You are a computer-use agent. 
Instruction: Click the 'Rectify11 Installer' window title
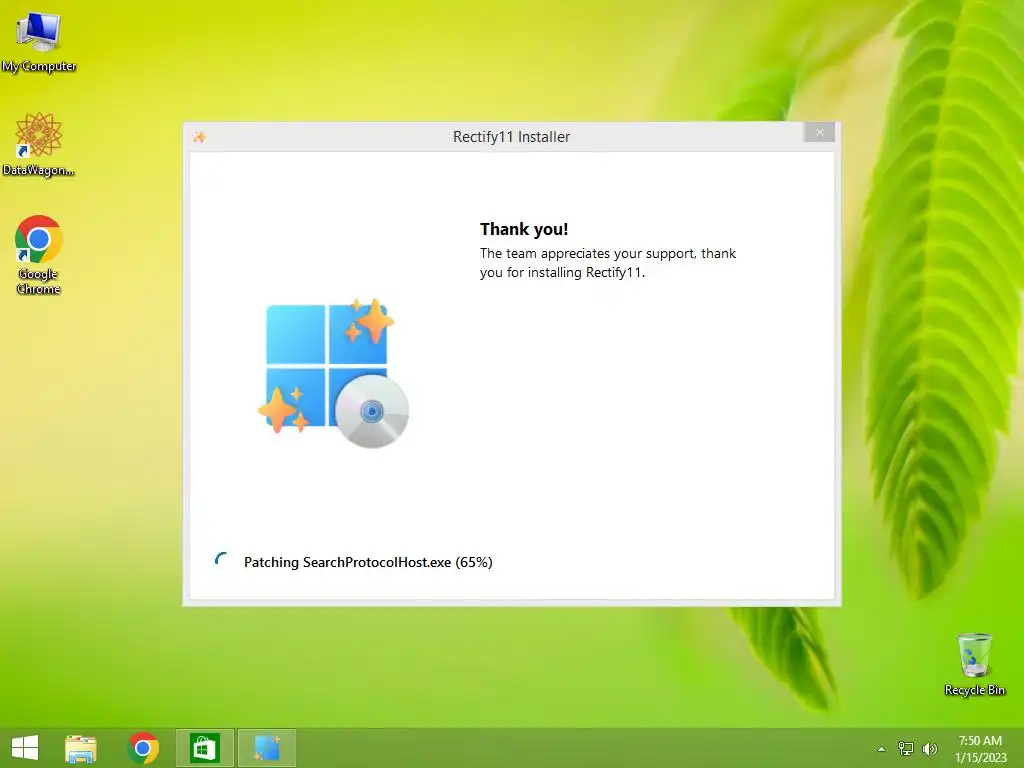[x=511, y=136]
